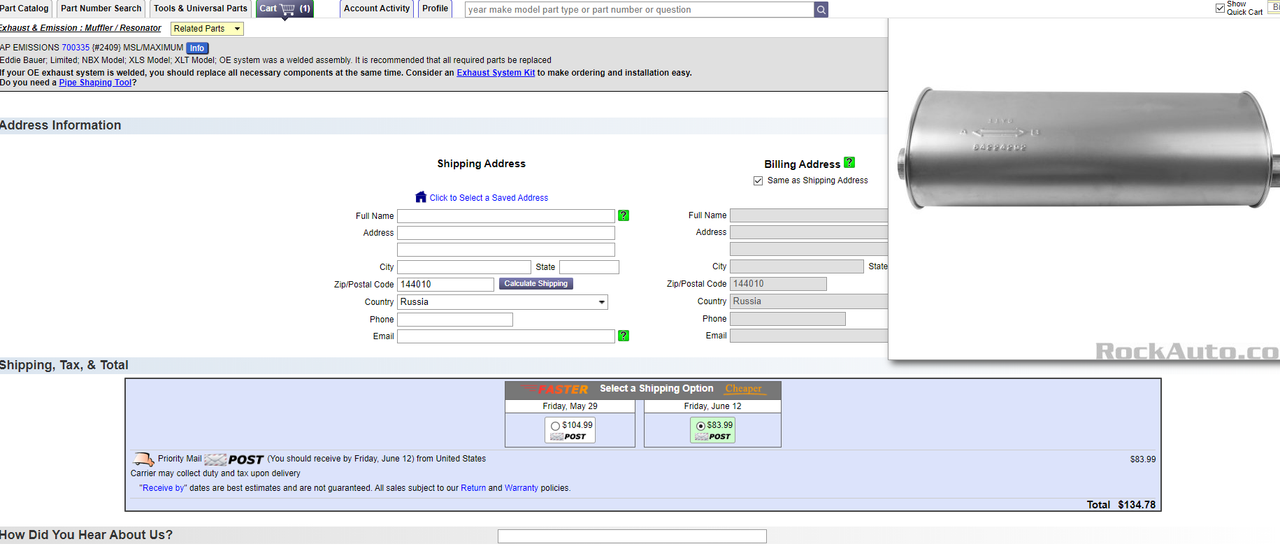The height and width of the screenshot is (549, 1280).
Task: Open Tools & Universal Parts tab
Action: pyautogui.click(x=200, y=8)
